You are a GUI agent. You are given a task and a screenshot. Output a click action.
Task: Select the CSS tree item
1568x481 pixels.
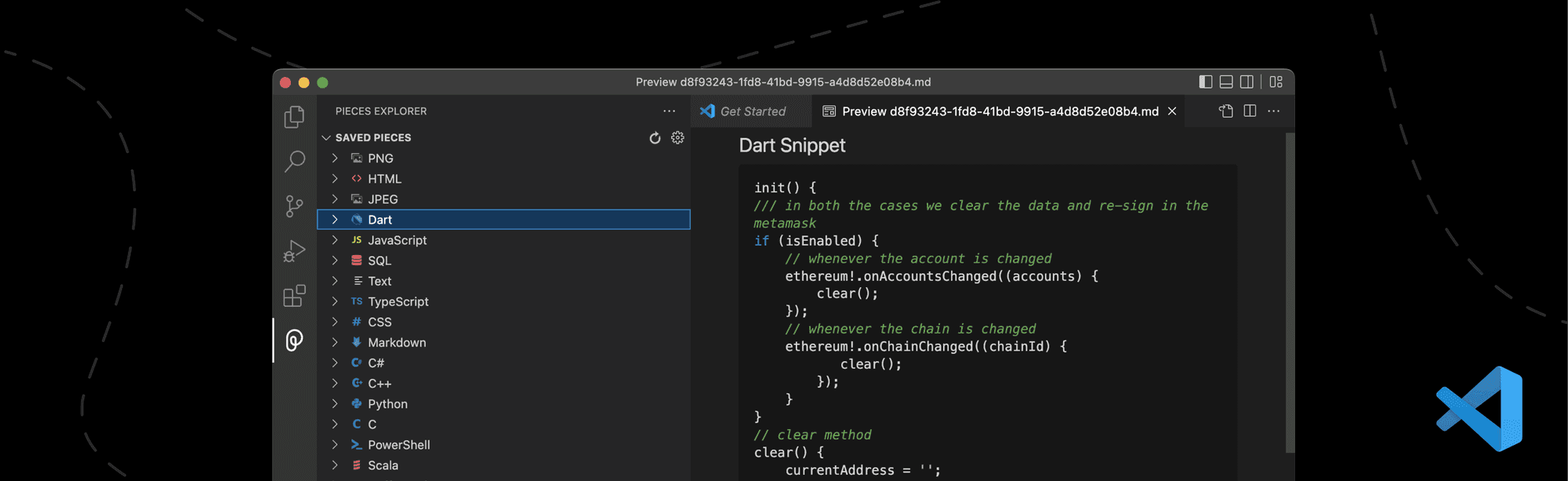point(503,322)
